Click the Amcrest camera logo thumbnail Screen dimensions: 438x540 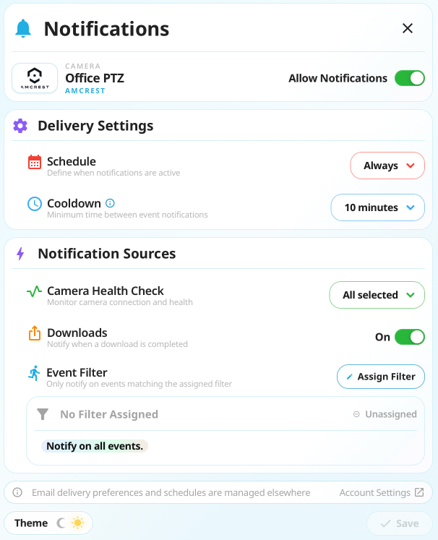pos(34,78)
